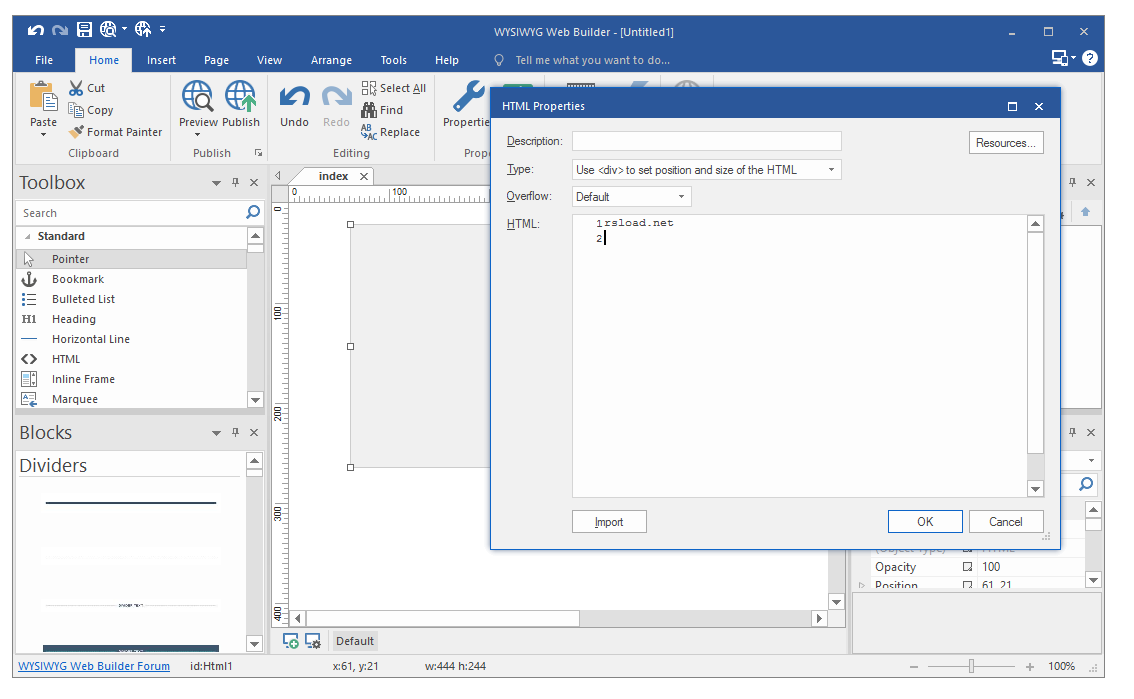Open the WYSIWYG Web Builder Forum link
1134x699 pixels.
(94, 666)
